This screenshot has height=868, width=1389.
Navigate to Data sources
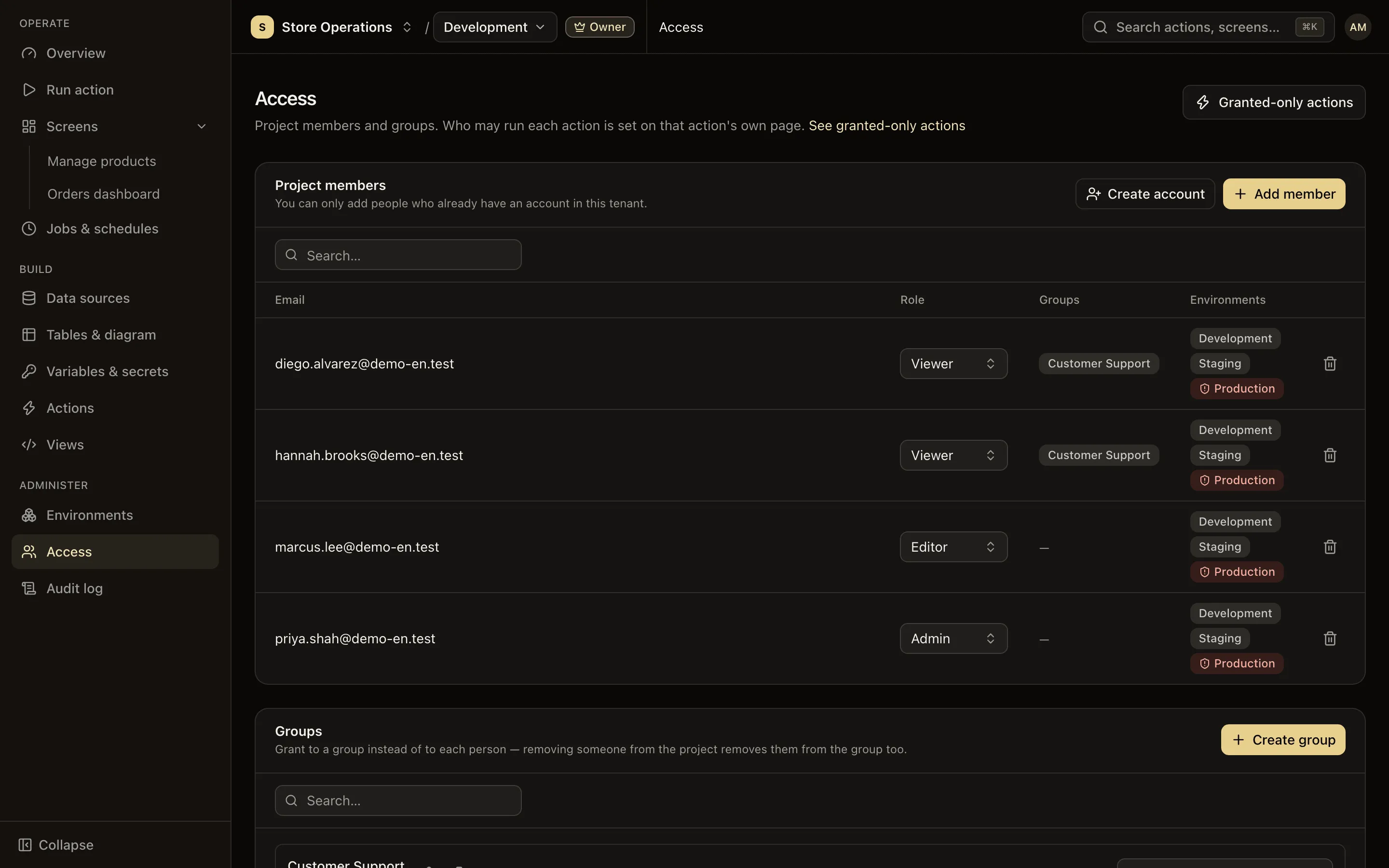[115, 298]
